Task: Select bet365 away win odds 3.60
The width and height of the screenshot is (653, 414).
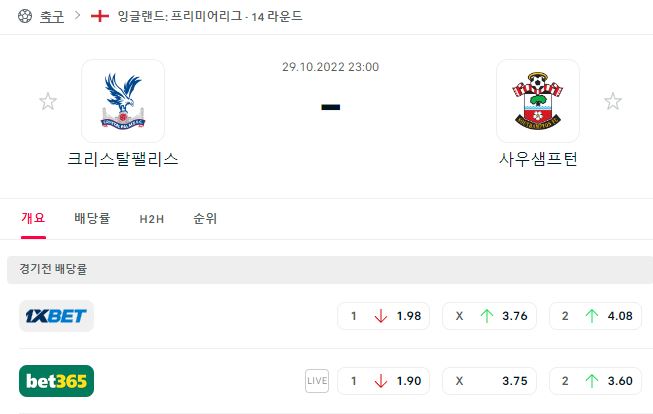Action: pyautogui.click(x=596, y=381)
